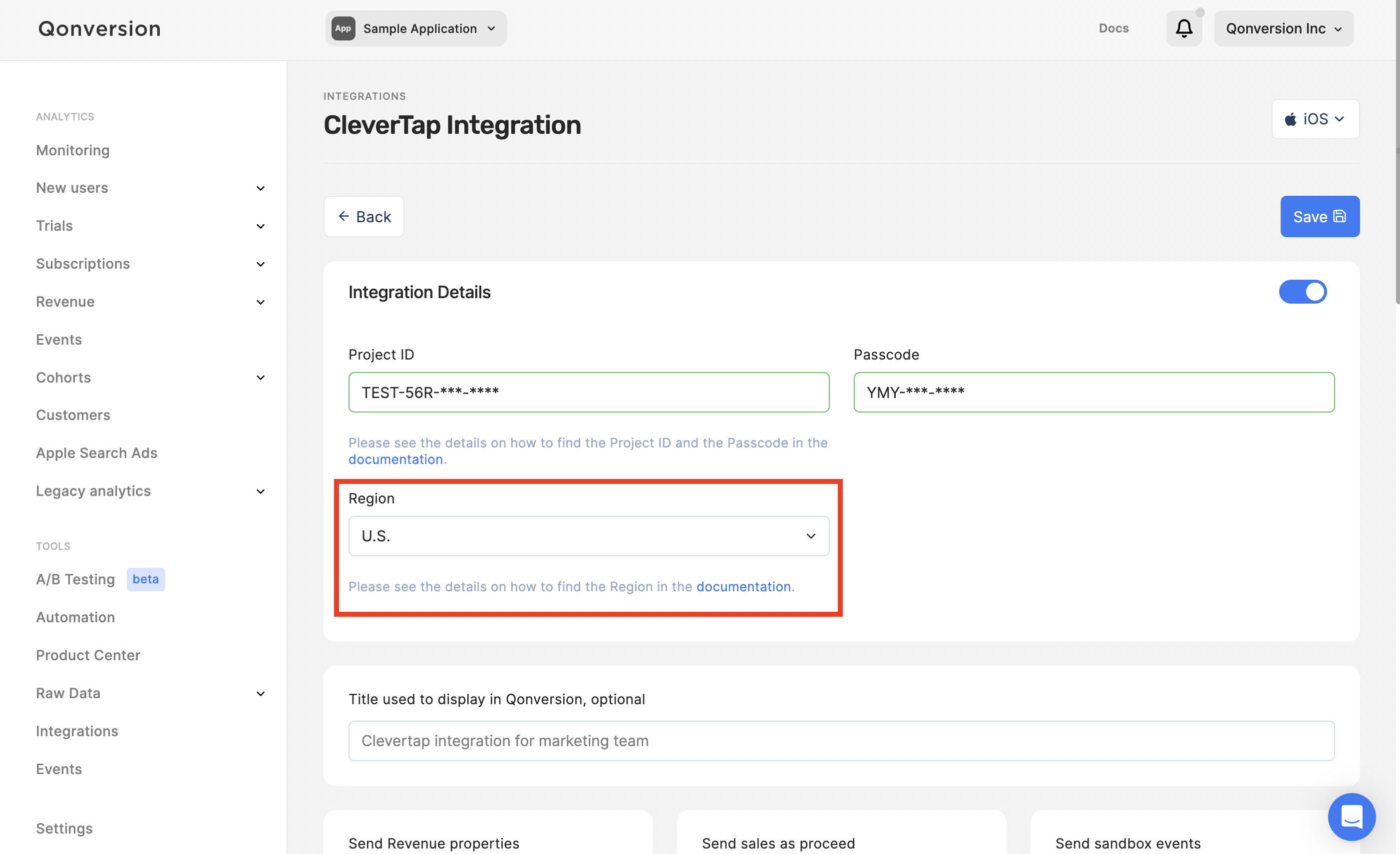
Task: Click the Qonversion display title field
Action: [841, 740]
